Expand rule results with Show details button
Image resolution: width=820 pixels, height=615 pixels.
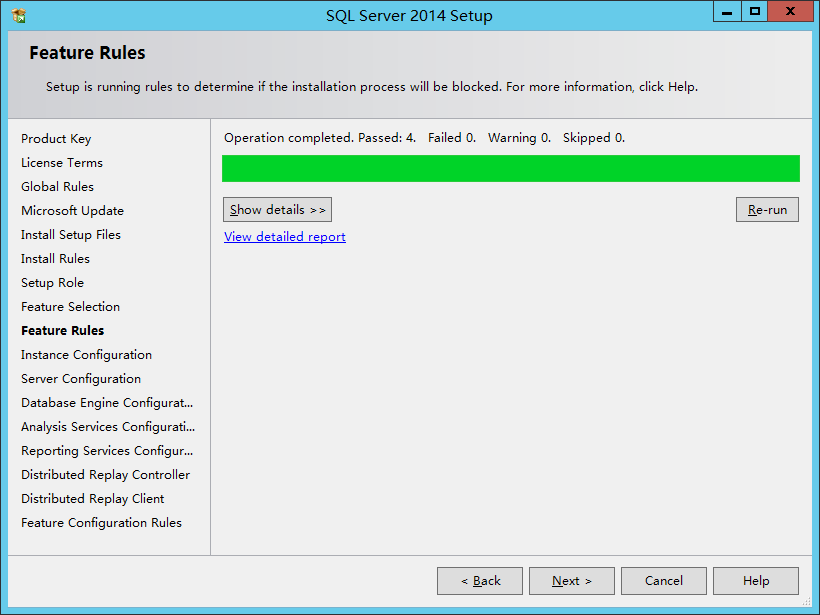point(277,210)
